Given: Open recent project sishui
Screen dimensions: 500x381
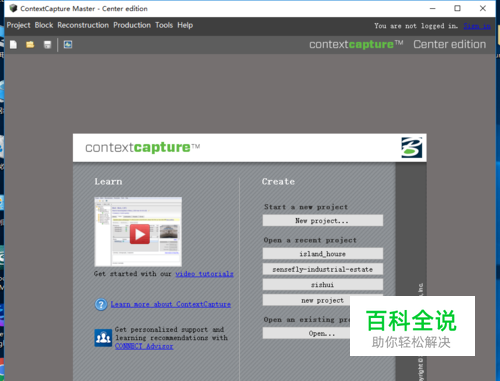Looking at the screenshot, I should tap(323, 285).
